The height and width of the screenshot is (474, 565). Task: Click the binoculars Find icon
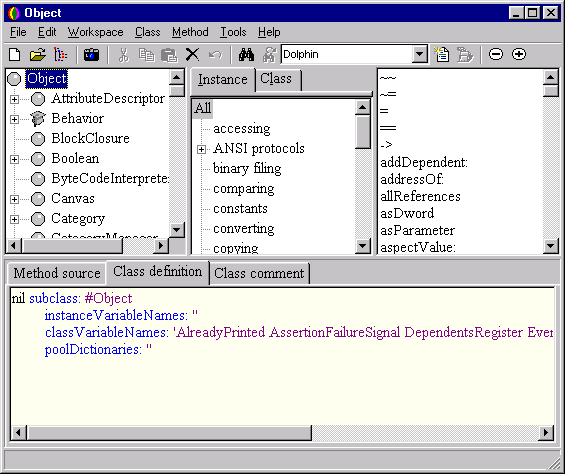pyautogui.click(x=246, y=55)
